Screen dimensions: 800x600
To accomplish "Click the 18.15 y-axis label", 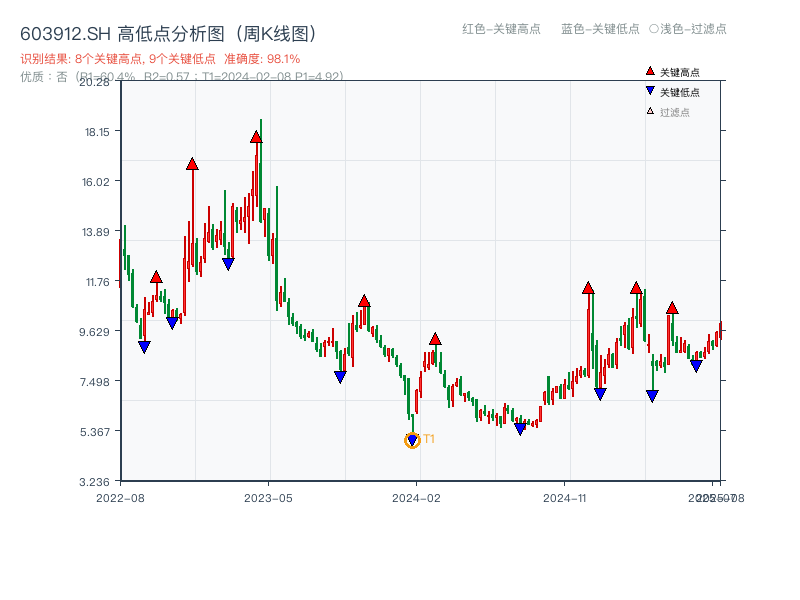I will (x=97, y=132).
